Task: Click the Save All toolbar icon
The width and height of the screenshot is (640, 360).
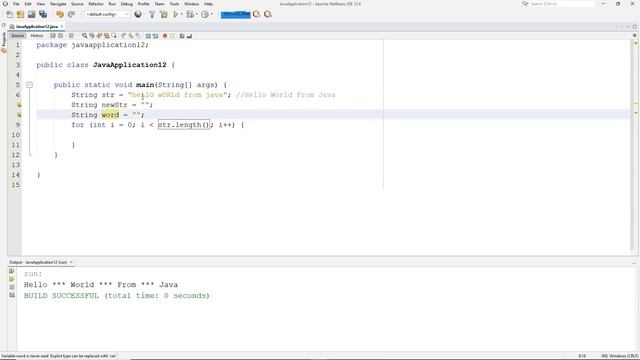Action: point(43,14)
